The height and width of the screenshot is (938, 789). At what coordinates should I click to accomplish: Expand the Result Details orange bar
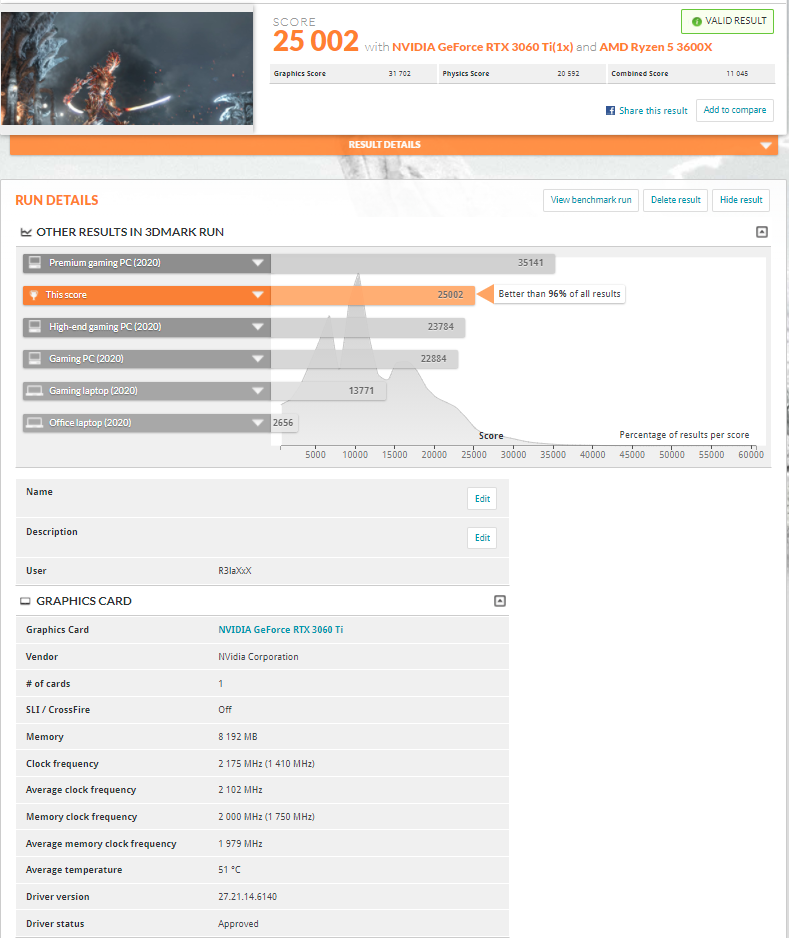tap(394, 145)
